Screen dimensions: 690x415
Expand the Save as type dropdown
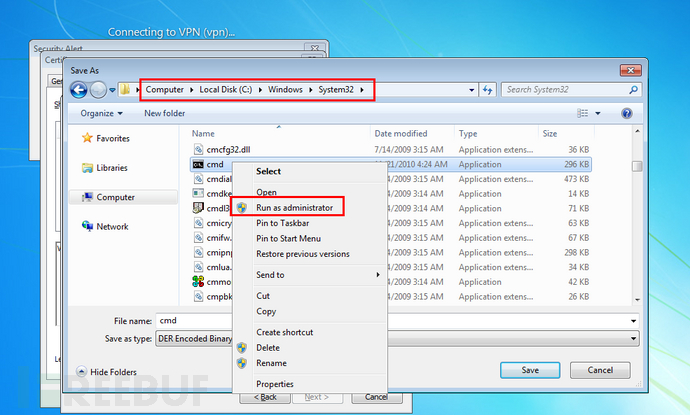coord(634,339)
